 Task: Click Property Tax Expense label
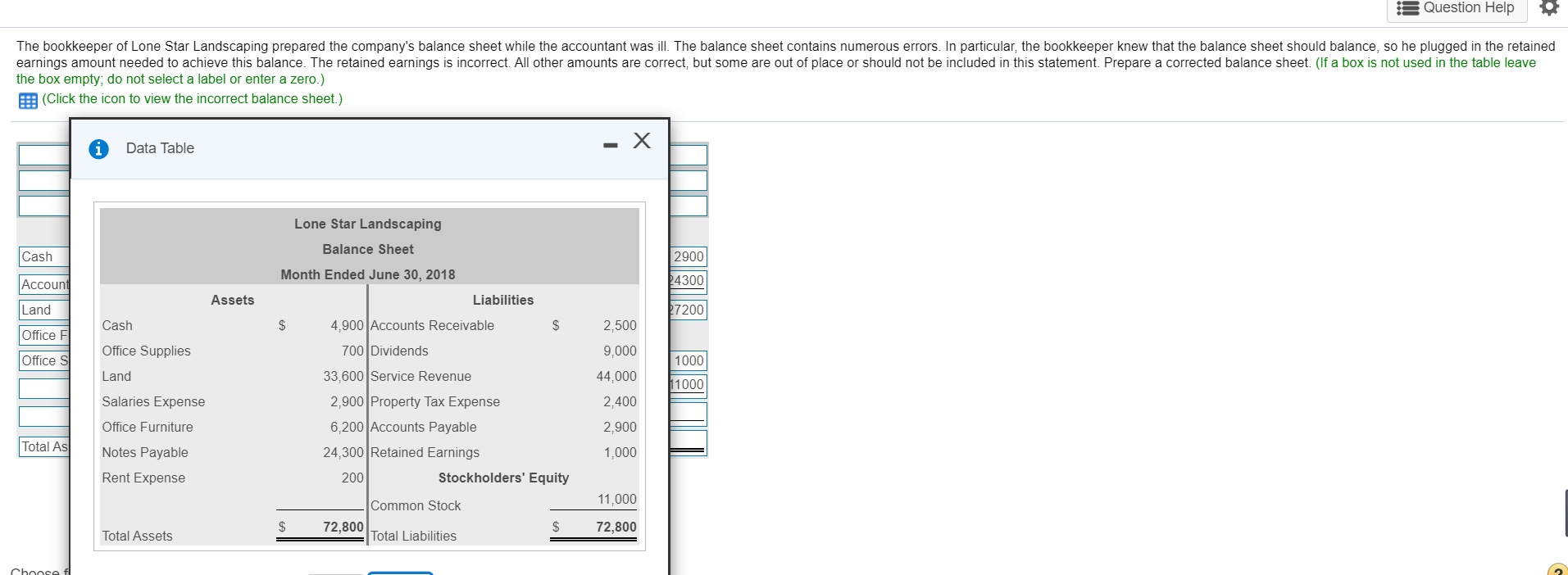click(x=435, y=401)
